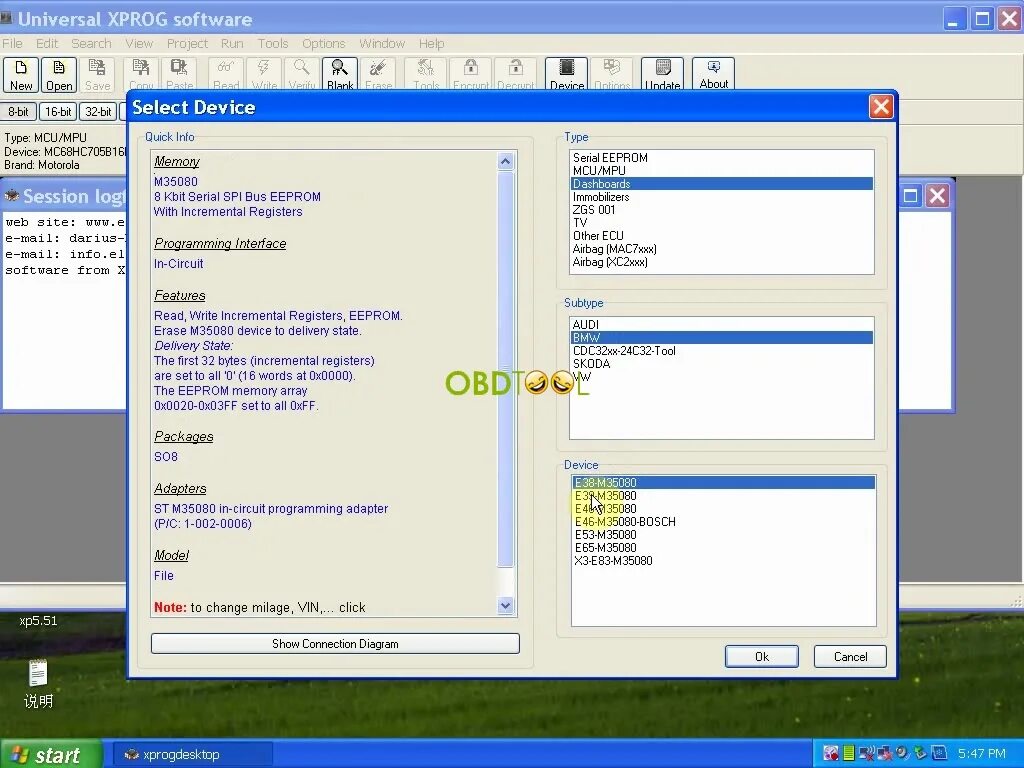Image resolution: width=1024 pixels, height=768 pixels.
Task: Click the Quick Info scrollbar thumb
Action: tap(505, 369)
